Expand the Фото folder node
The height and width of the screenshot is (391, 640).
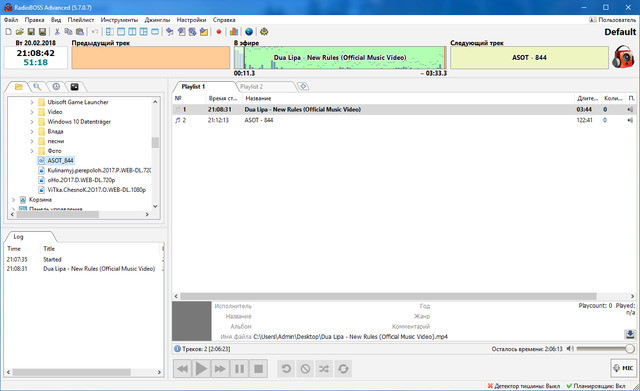tap(31, 151)
